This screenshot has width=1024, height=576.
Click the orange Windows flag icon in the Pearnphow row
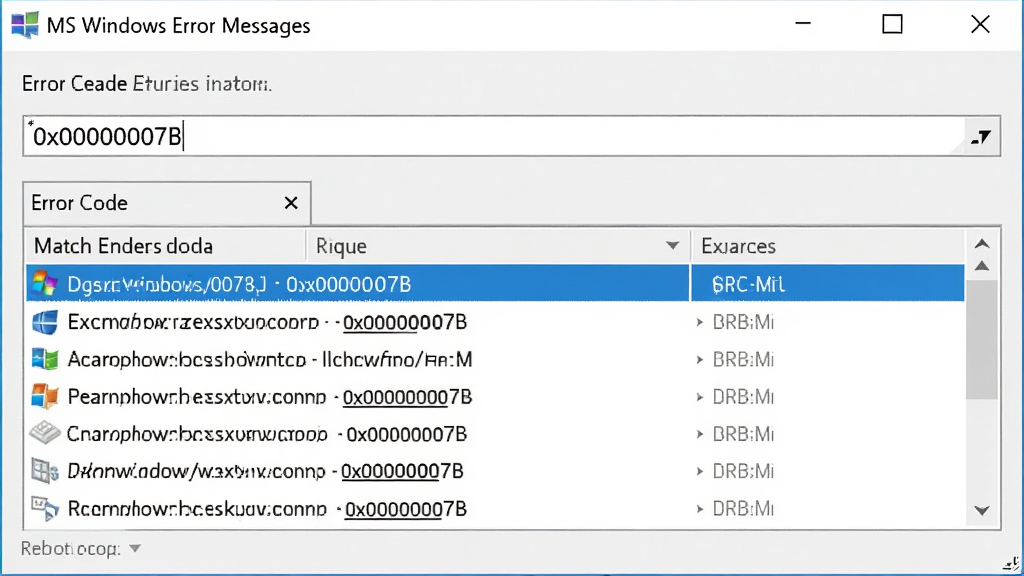click(x=45, y=396)
